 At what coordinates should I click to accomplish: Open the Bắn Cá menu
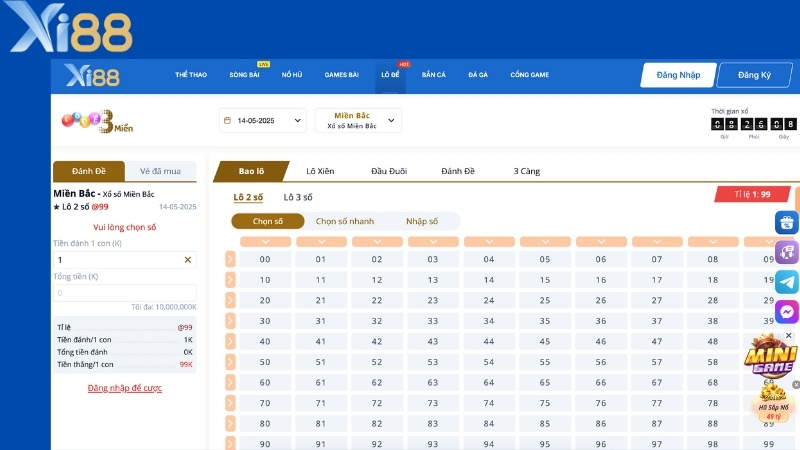click(x=434, y=75)
